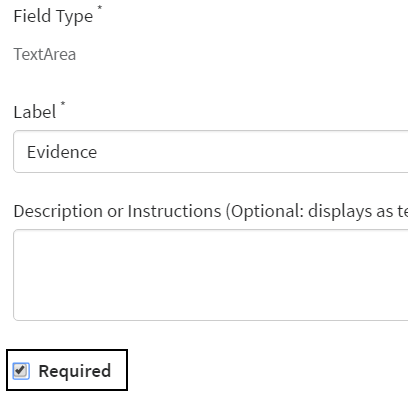Select the Field Type heading
The image size is (408, 400).
click(x=53, y=16)
